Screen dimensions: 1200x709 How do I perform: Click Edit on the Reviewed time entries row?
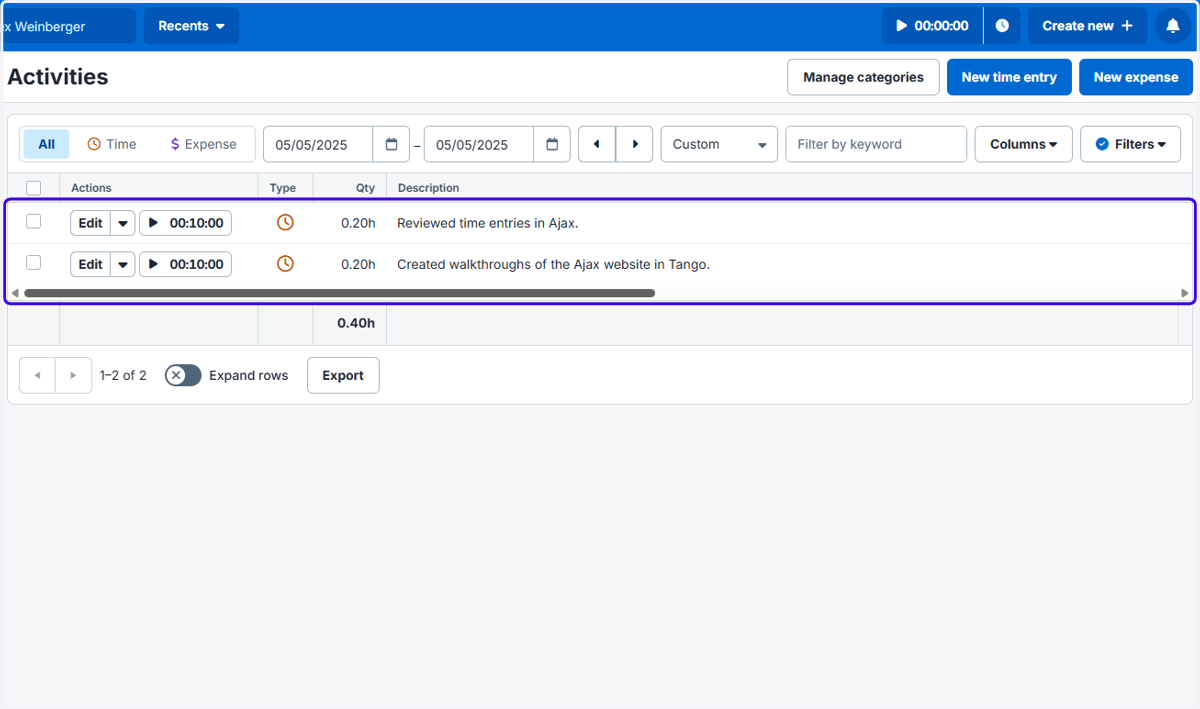tap(90, 223)
